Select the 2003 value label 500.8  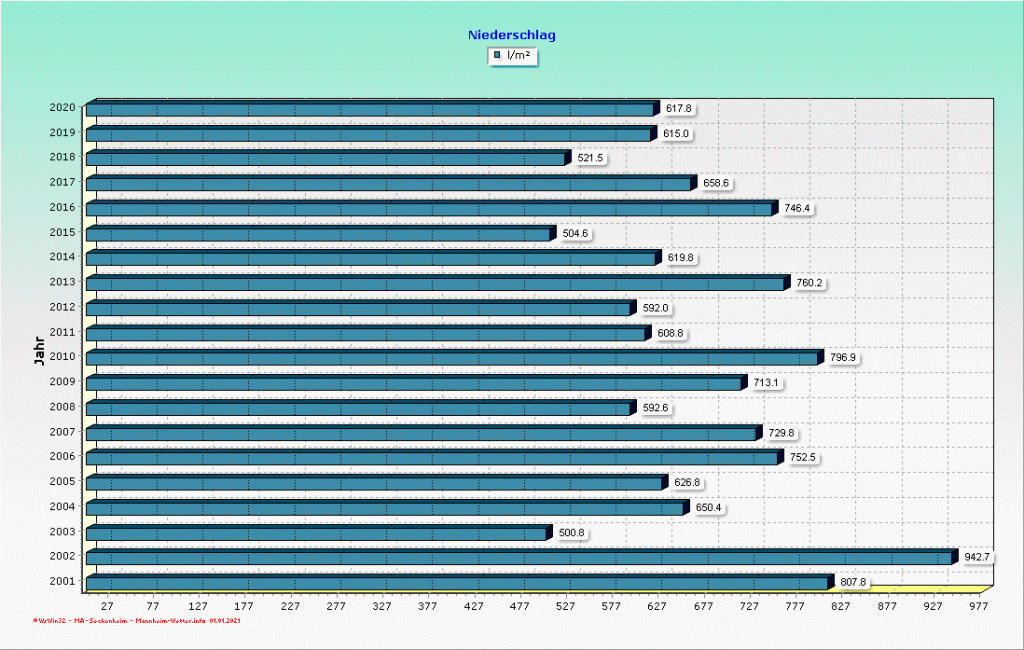[x=571, y=533]
